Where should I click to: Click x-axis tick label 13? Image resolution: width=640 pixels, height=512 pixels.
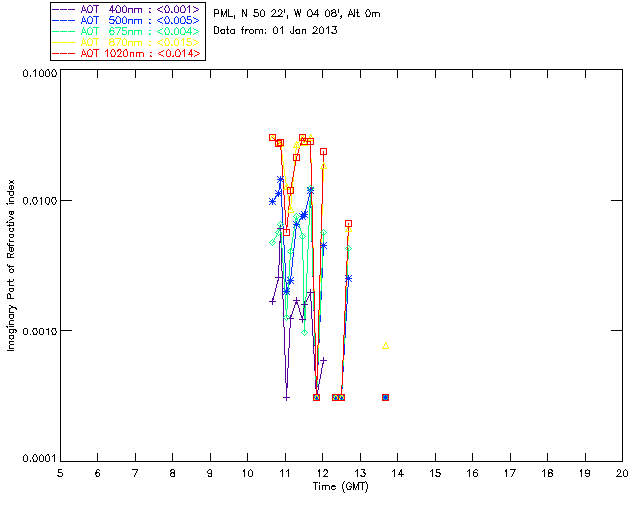click(x=360, y=473)
